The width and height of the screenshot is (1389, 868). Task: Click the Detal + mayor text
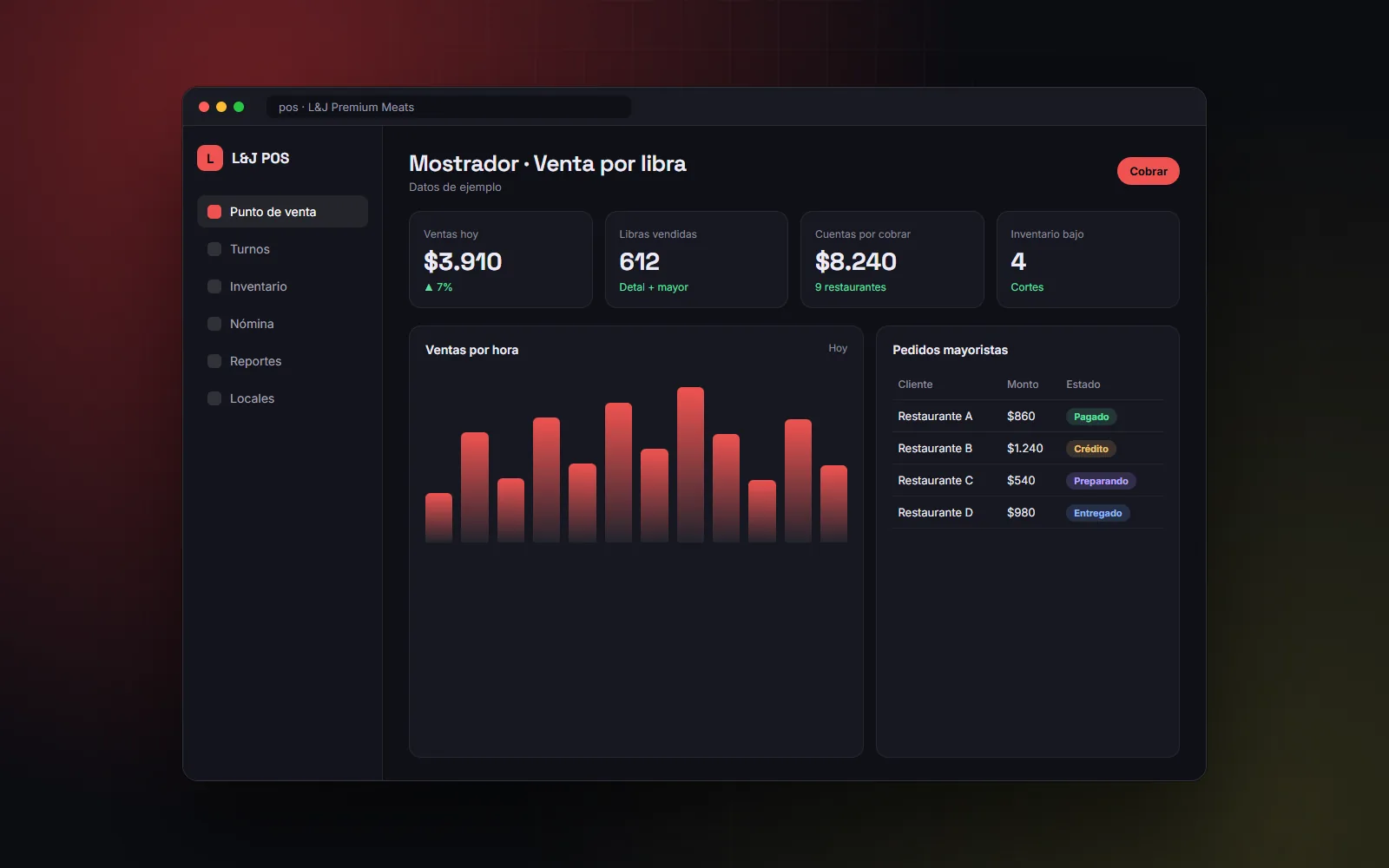tap(654, 287)
